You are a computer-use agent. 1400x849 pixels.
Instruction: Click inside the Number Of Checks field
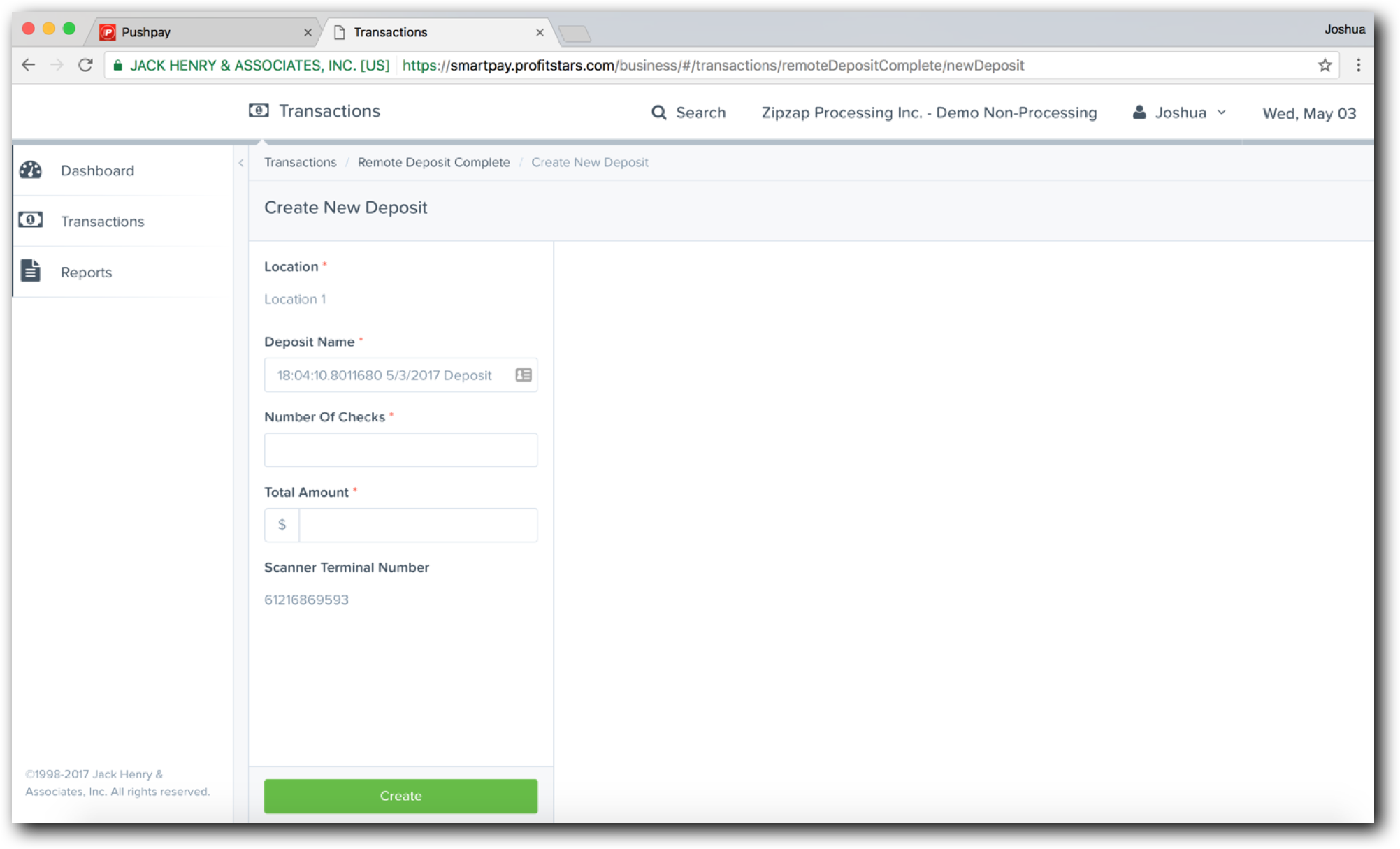point(400,449)
